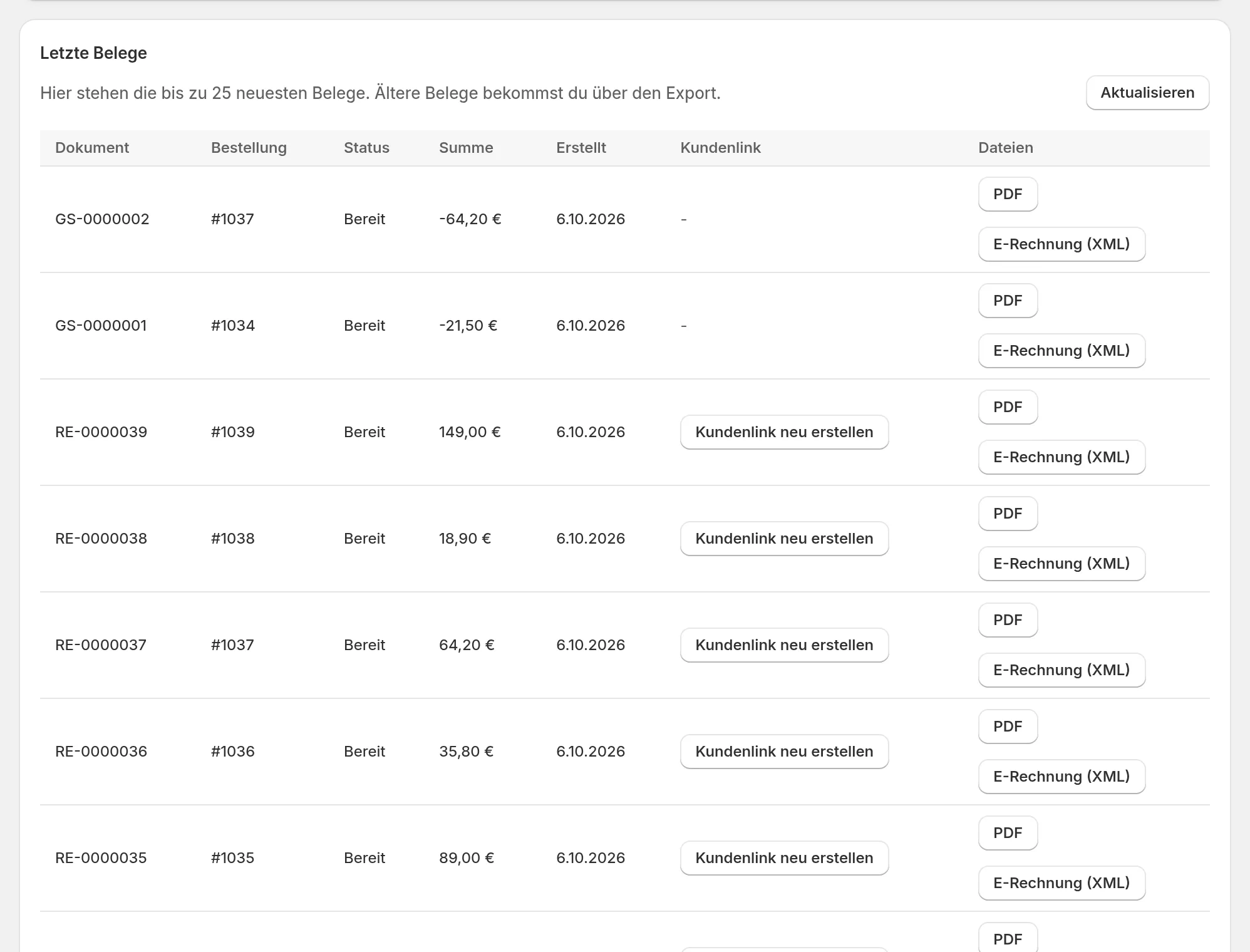
Task: Click document number RE-0000036
Action: [101, 752]
